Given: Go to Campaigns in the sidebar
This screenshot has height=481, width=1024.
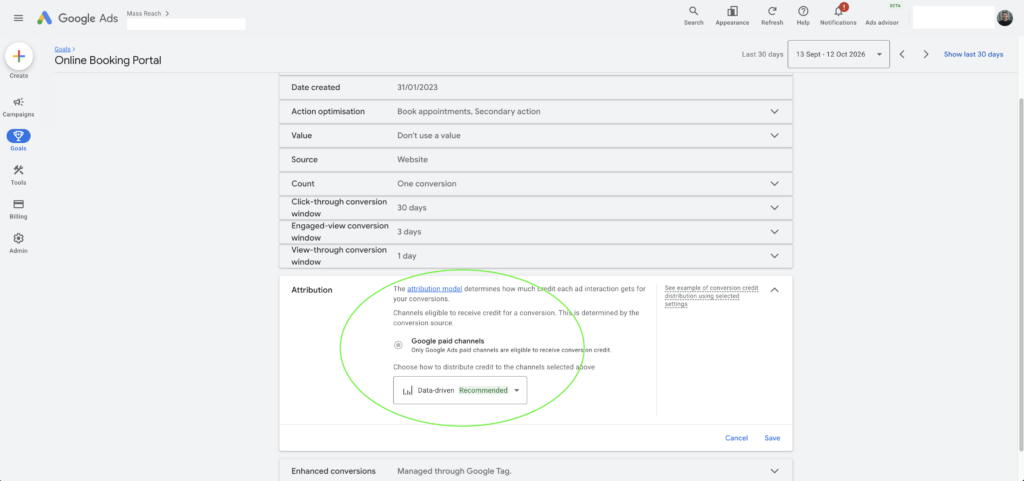Looking at the screenshot, I should point(18,107).
